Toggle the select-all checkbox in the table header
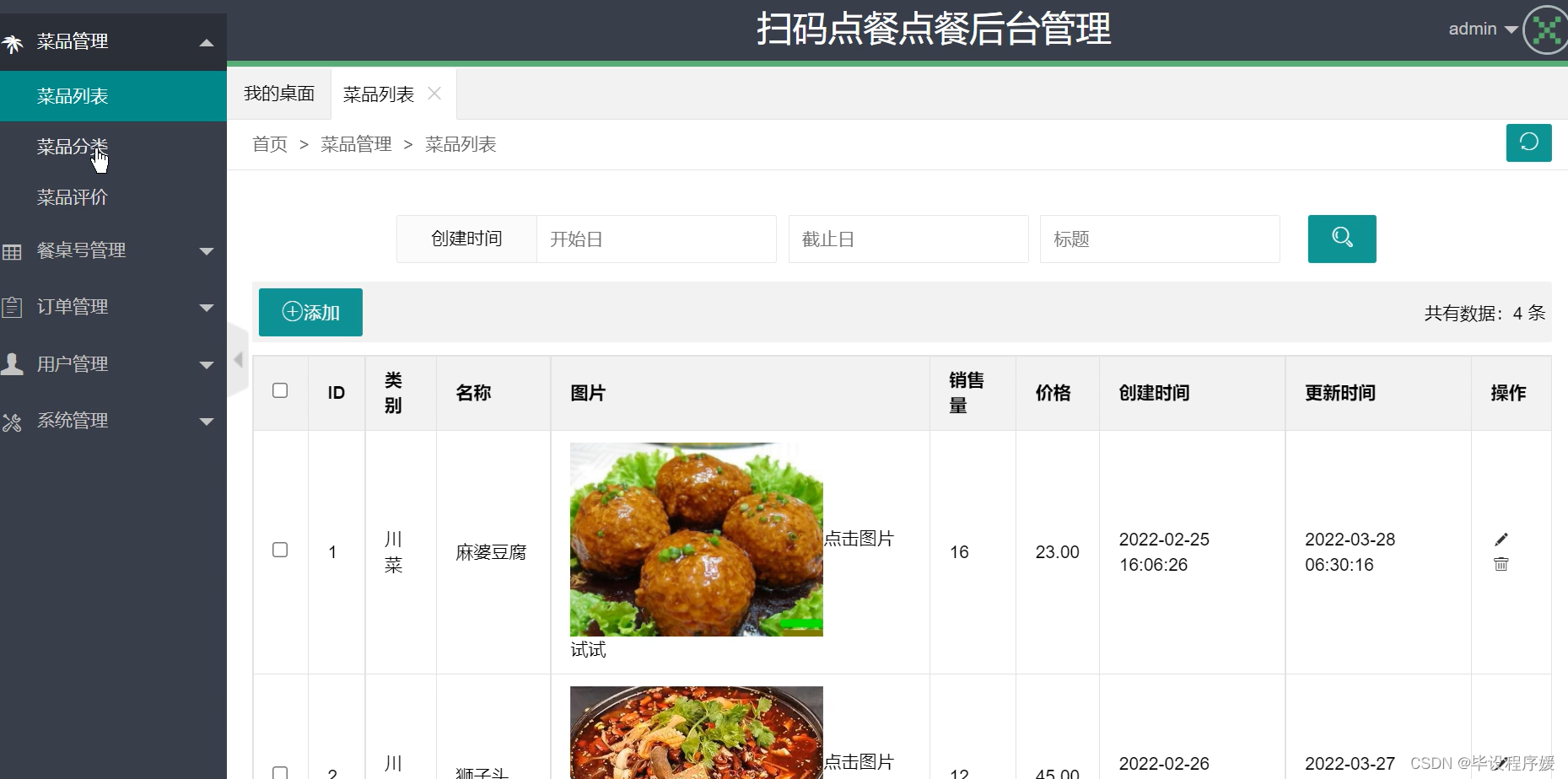 tap(280, 390)
